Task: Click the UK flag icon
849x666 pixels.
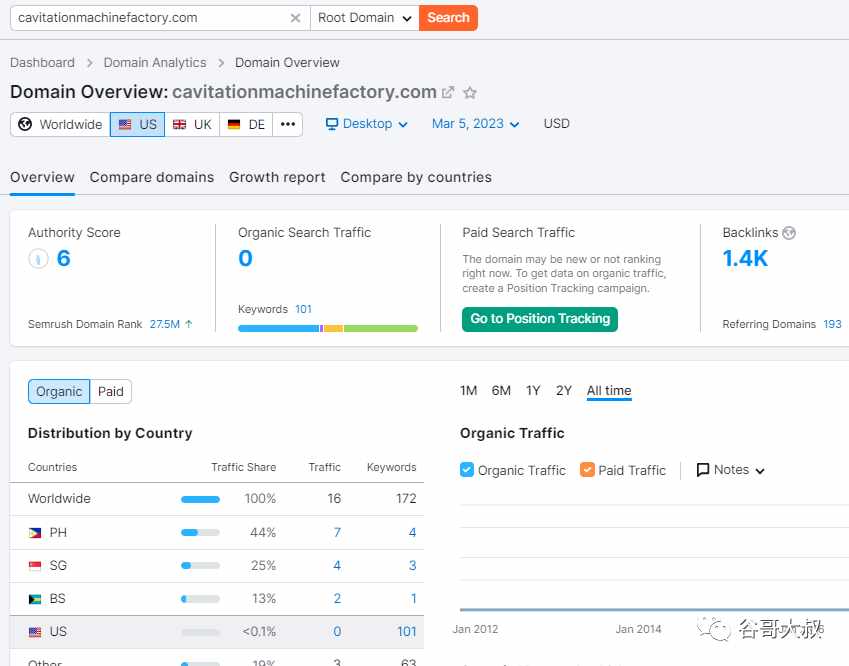Action: 179,125
